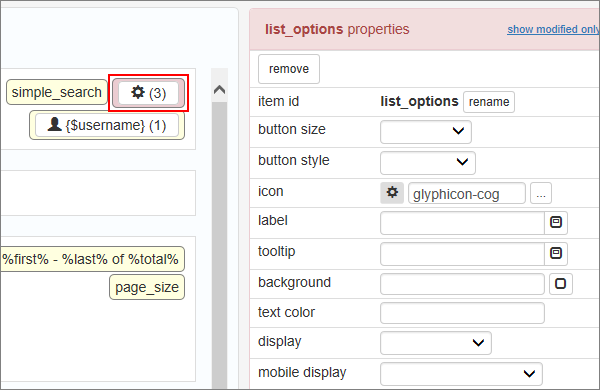Screen dimensions: 600x390
Task: Expand the button size dropdown
Action: coord(426,132)
